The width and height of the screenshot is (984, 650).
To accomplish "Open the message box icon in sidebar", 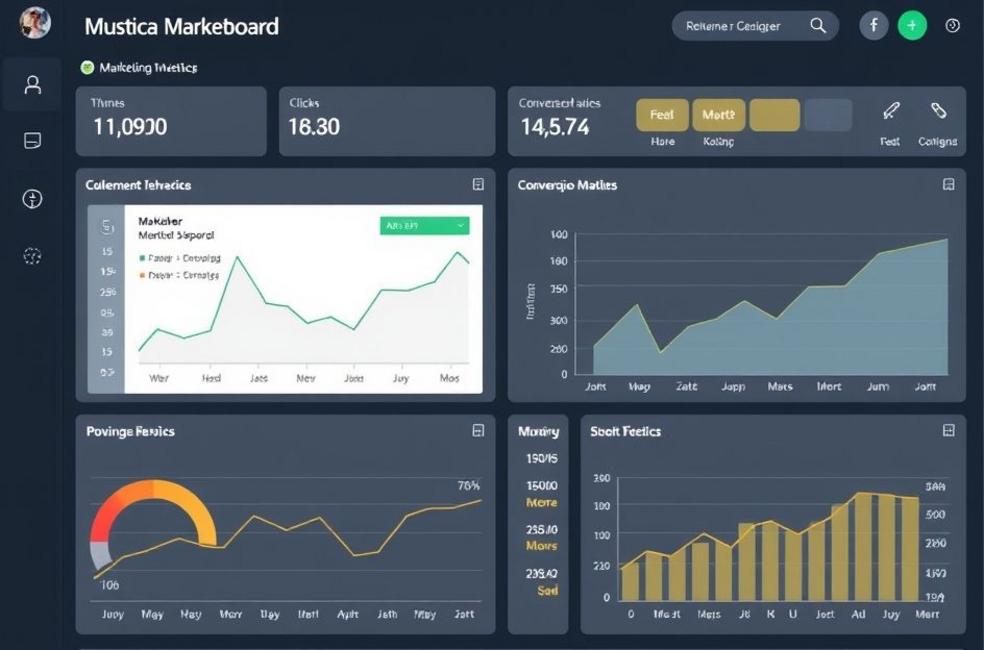I will [x=33, y=141].
